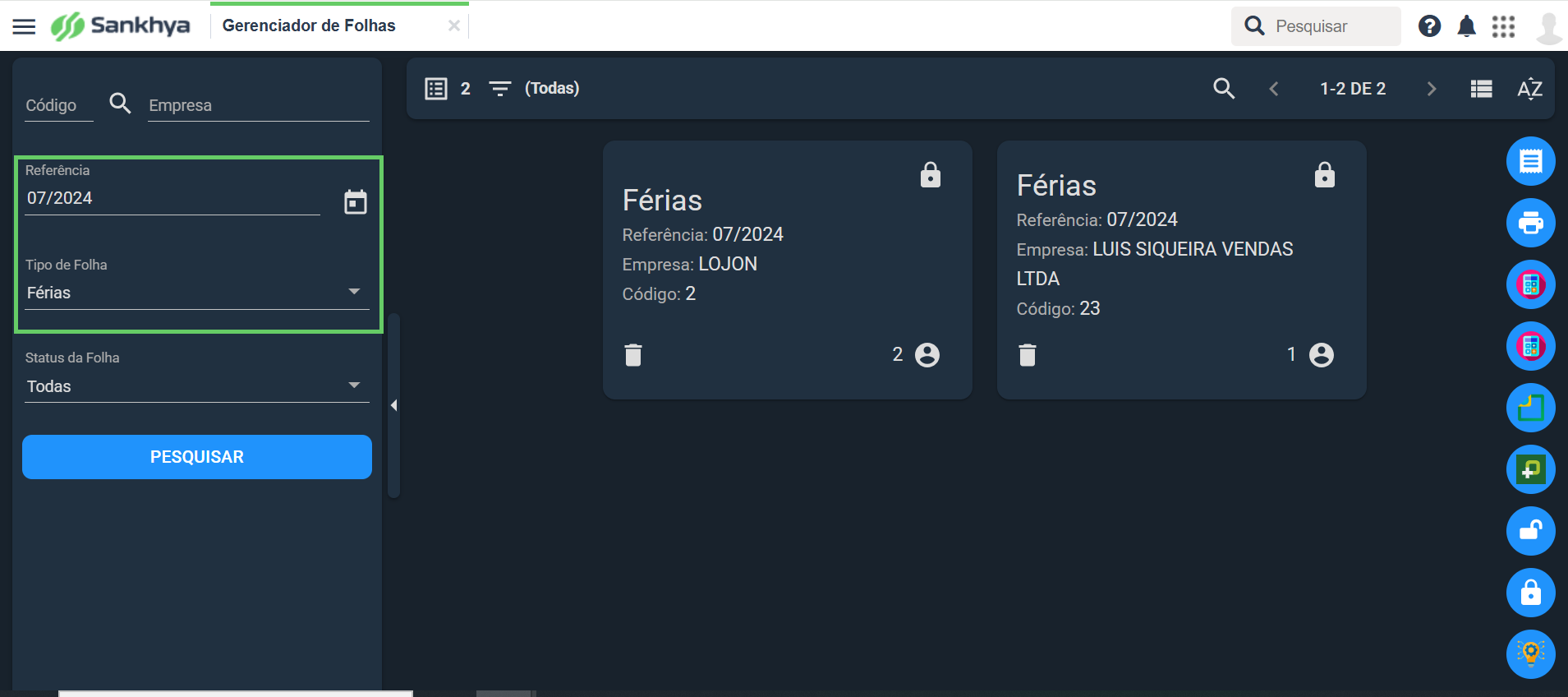Open the apps grid launcher
This screenshot has height=697, width=1568.
point(1503,26)
